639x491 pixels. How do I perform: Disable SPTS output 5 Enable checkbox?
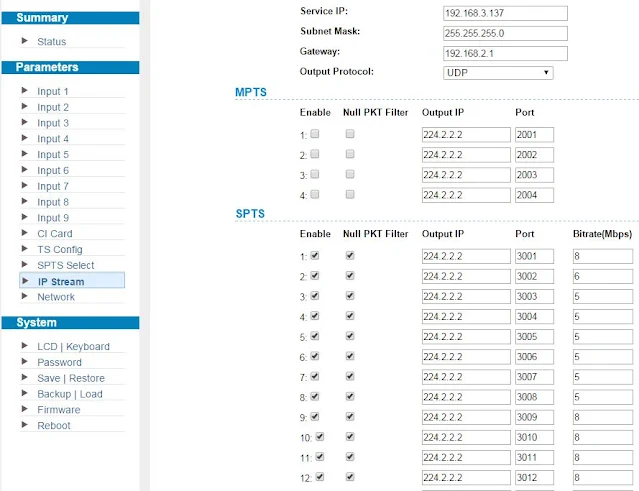click(315, 336)
